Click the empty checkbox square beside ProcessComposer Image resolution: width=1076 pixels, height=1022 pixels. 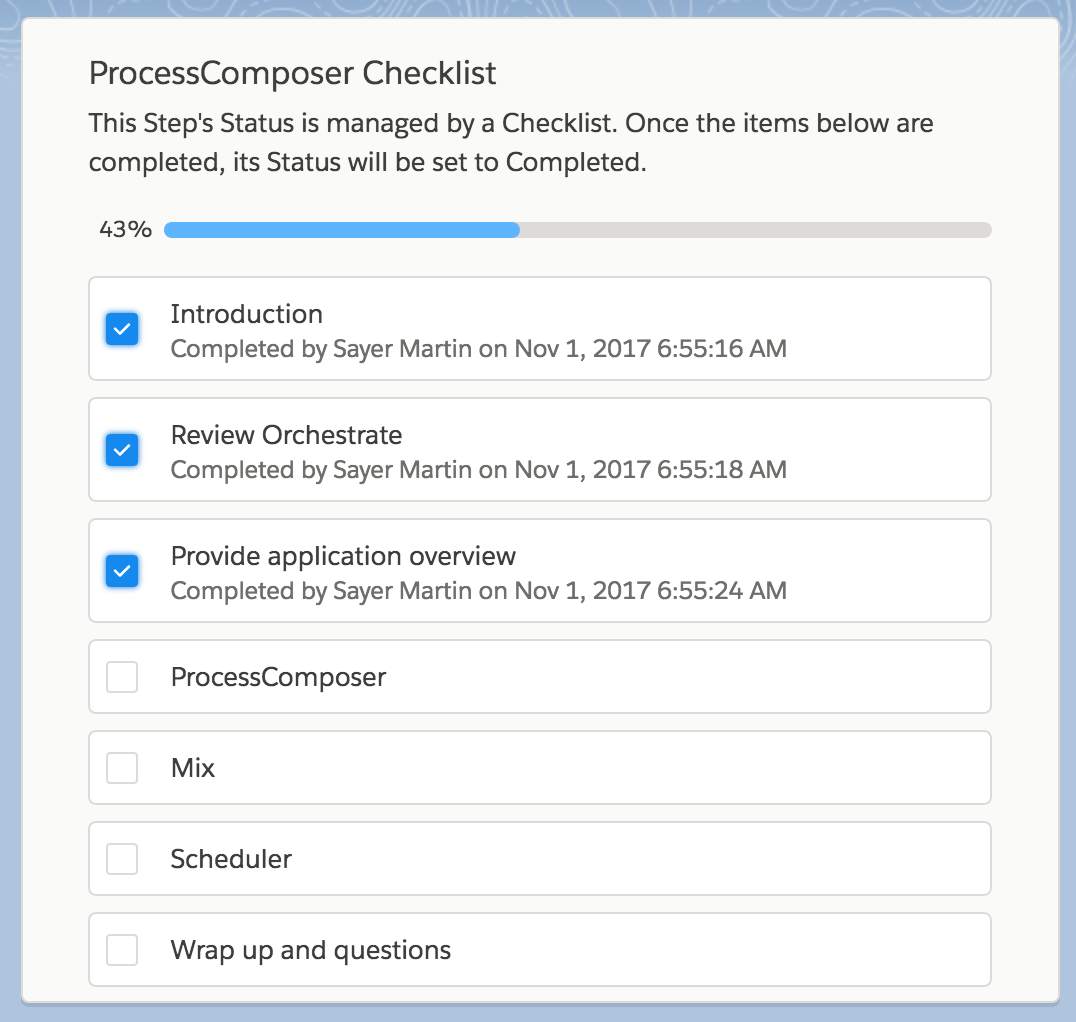click(x=121, y=676)
